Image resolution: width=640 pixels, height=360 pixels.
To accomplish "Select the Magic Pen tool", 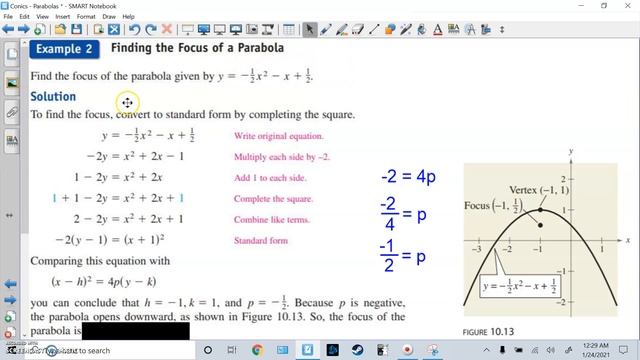I will tap(406, 29).
